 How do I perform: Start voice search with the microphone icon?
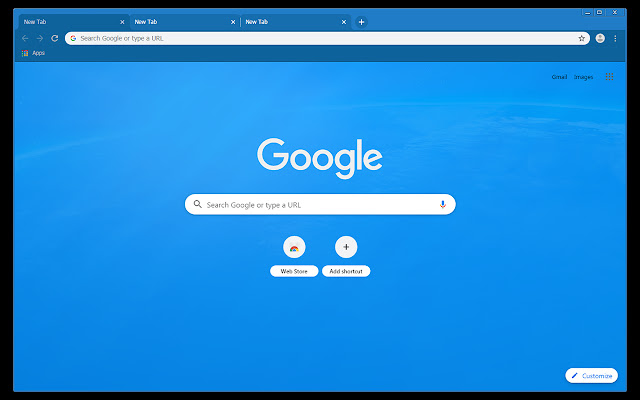(443, 204)
